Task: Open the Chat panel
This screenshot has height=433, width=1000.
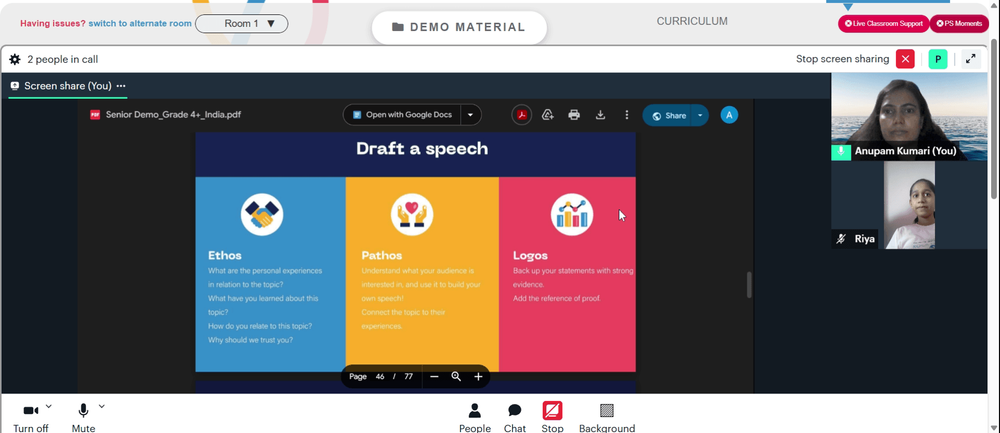Action: pos(515,418)
